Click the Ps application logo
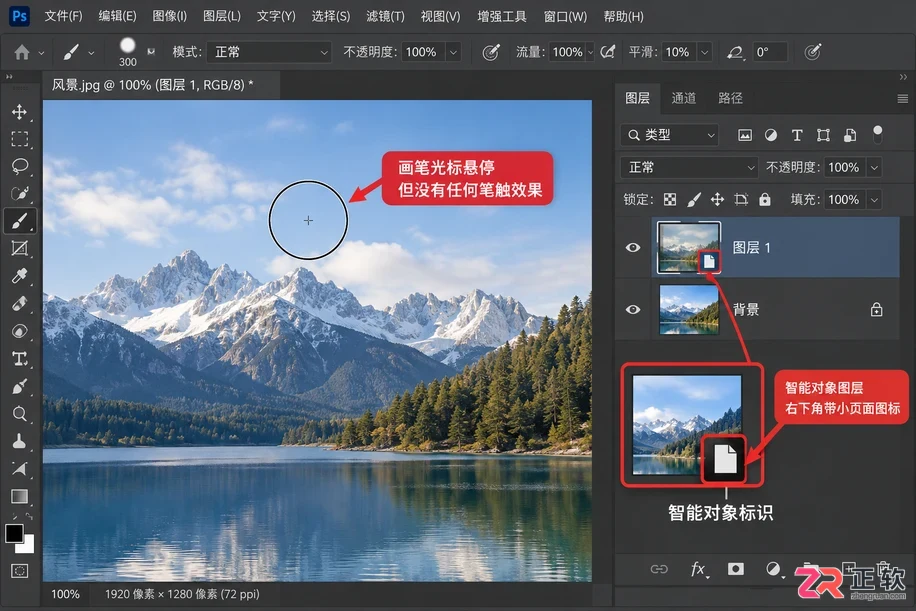Viewport: 916px width, 611px height. tap(19, 16)
